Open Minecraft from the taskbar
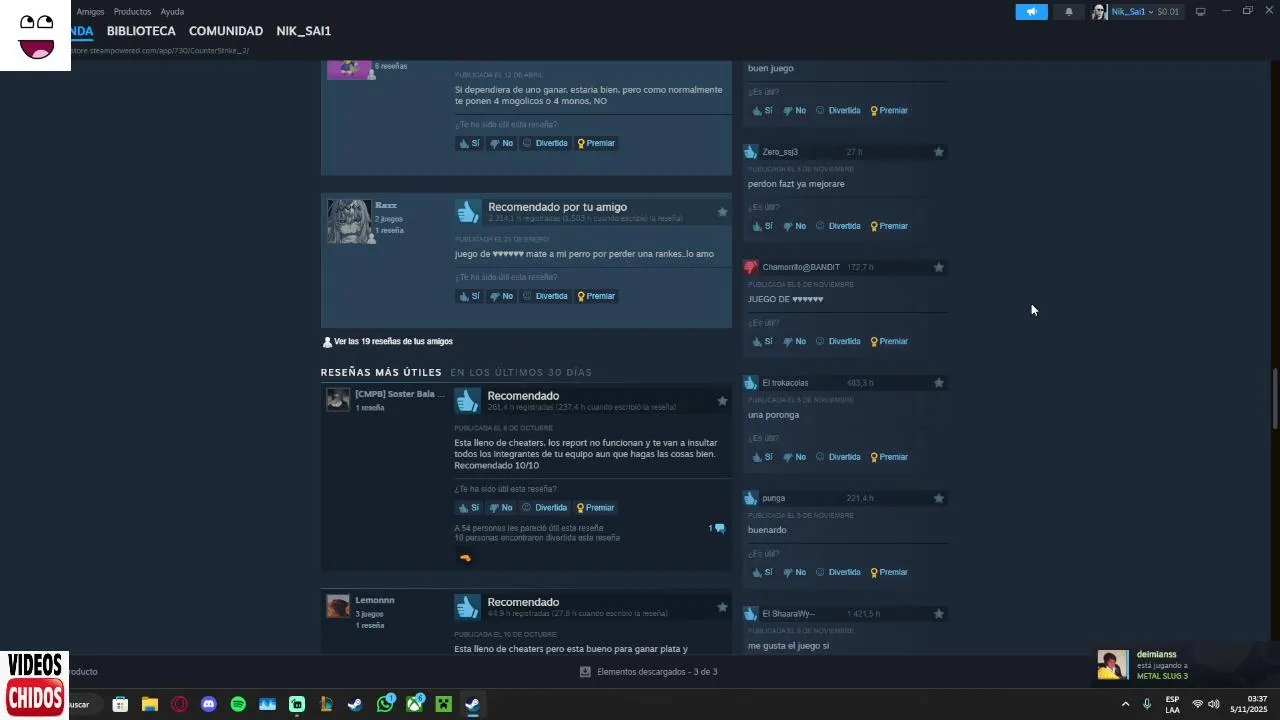 coord(443,704)
